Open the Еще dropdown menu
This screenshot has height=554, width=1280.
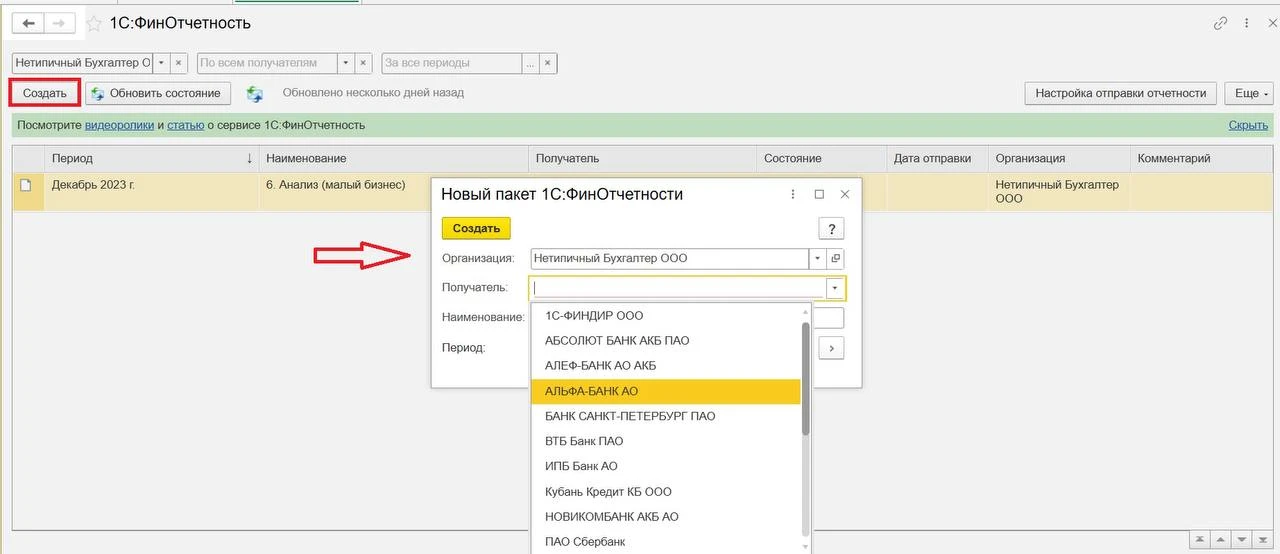(x=1248, y=93)
